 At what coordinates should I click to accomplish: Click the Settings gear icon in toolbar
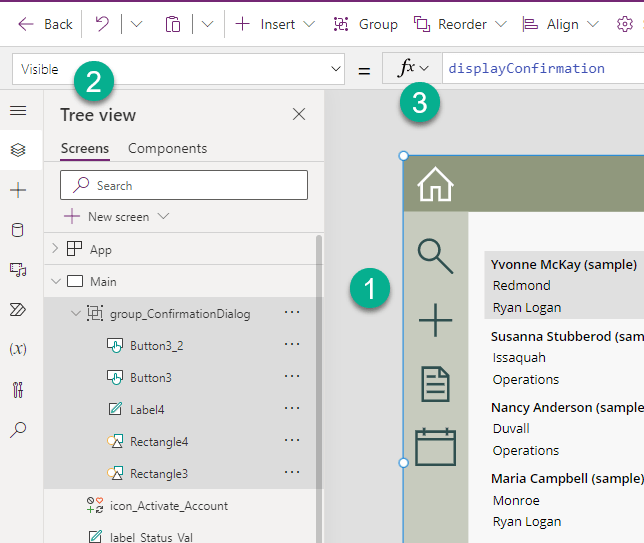(625, 24)
